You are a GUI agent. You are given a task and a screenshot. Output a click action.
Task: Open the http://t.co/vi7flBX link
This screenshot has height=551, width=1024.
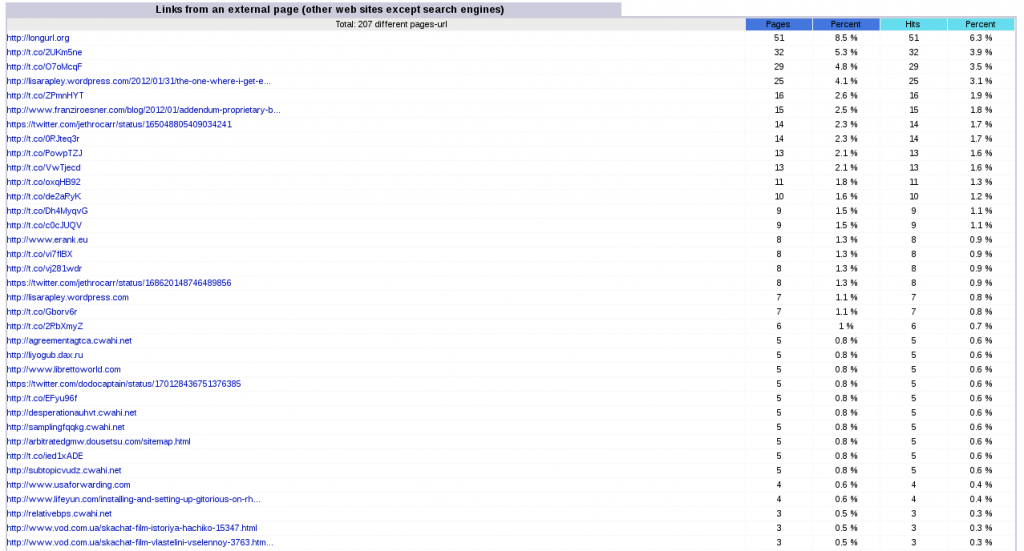[x=40, y=254]
